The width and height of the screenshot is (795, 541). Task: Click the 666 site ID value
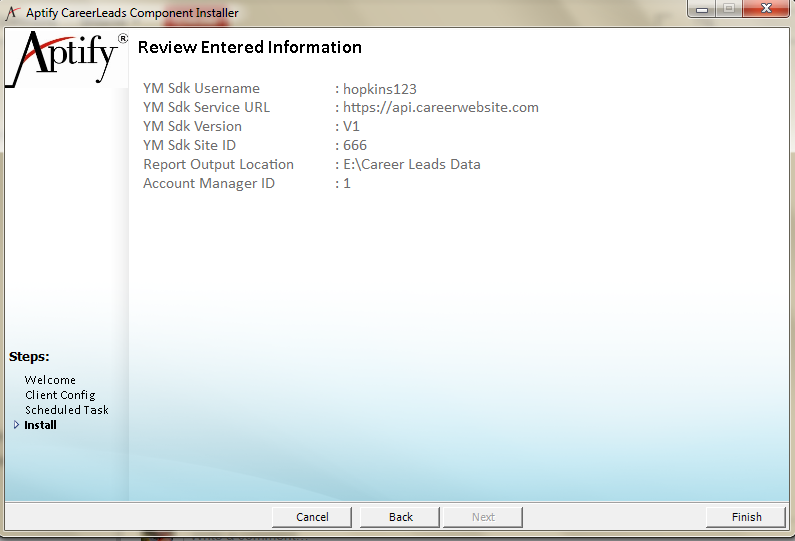355,146
